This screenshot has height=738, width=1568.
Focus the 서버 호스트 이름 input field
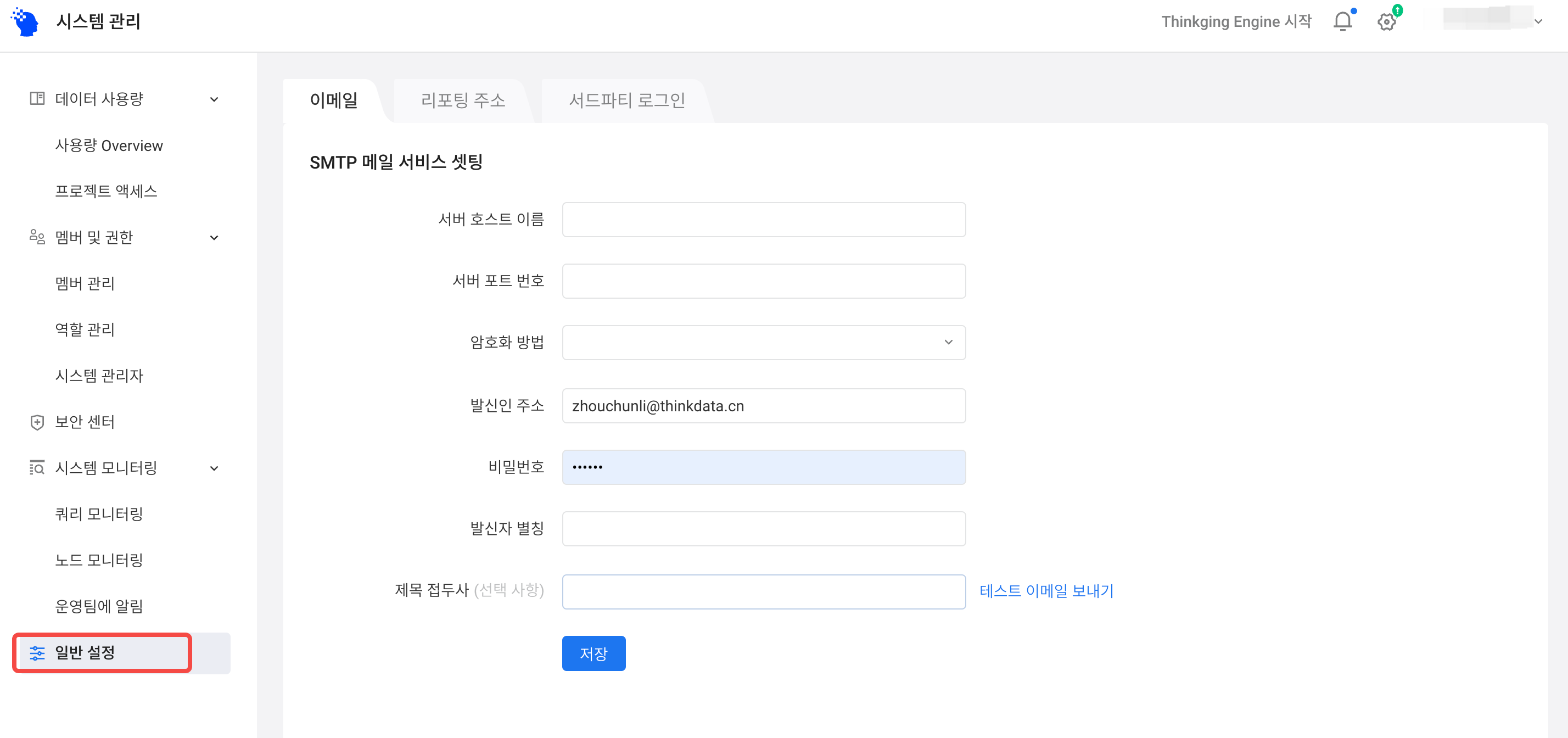pos(763,220)
